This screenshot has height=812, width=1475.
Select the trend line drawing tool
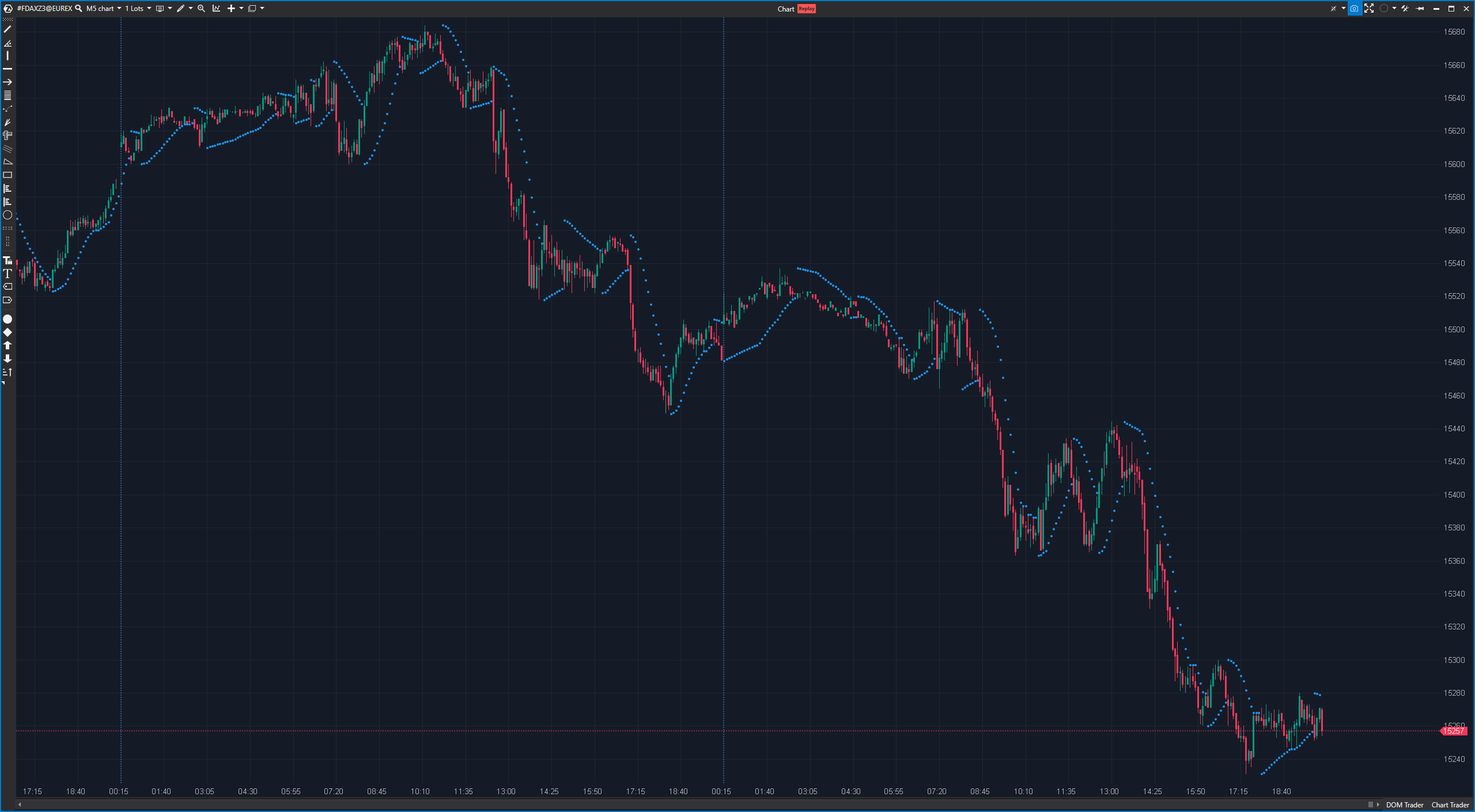tap(7, 29)
